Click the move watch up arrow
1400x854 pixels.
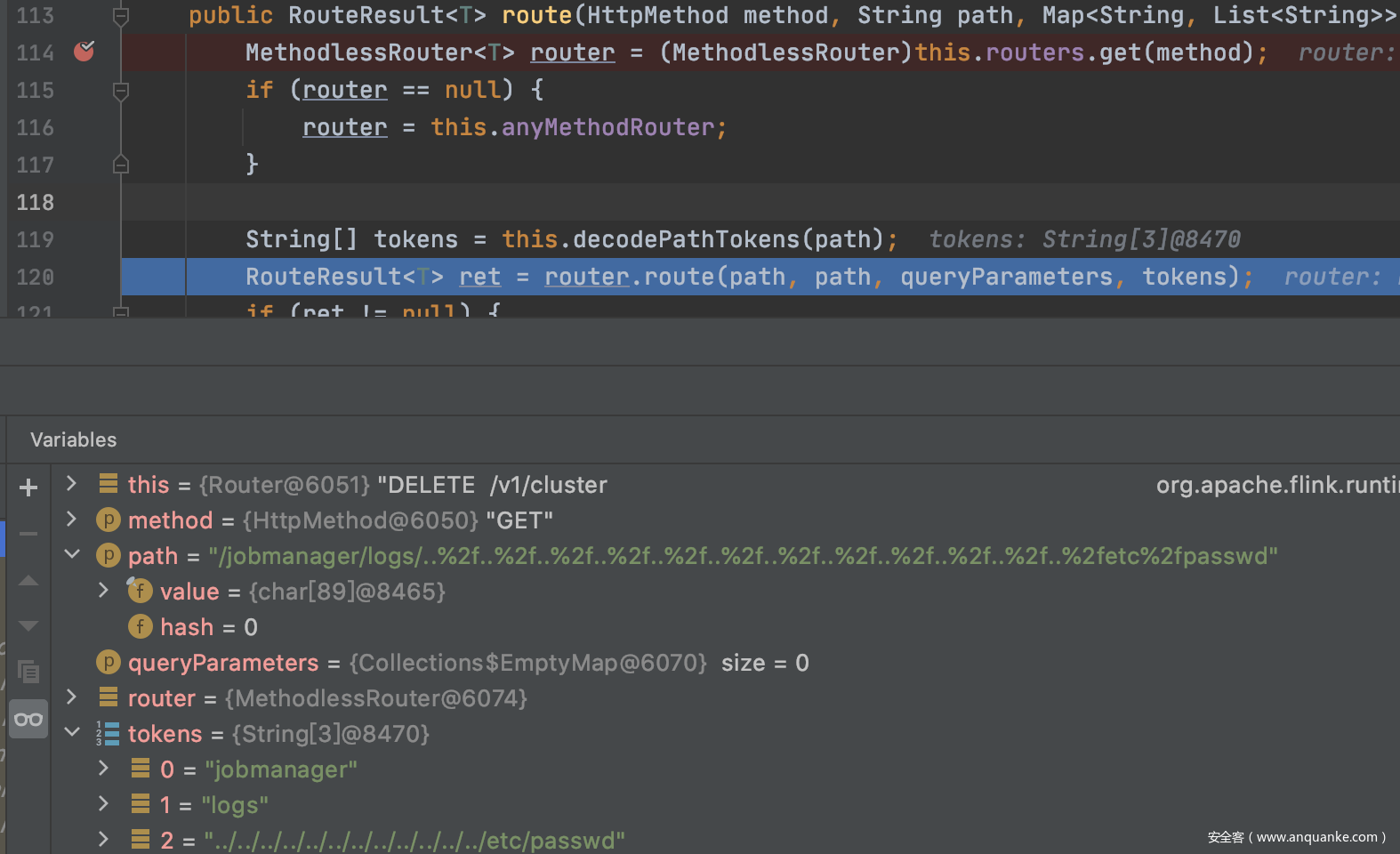28,581
